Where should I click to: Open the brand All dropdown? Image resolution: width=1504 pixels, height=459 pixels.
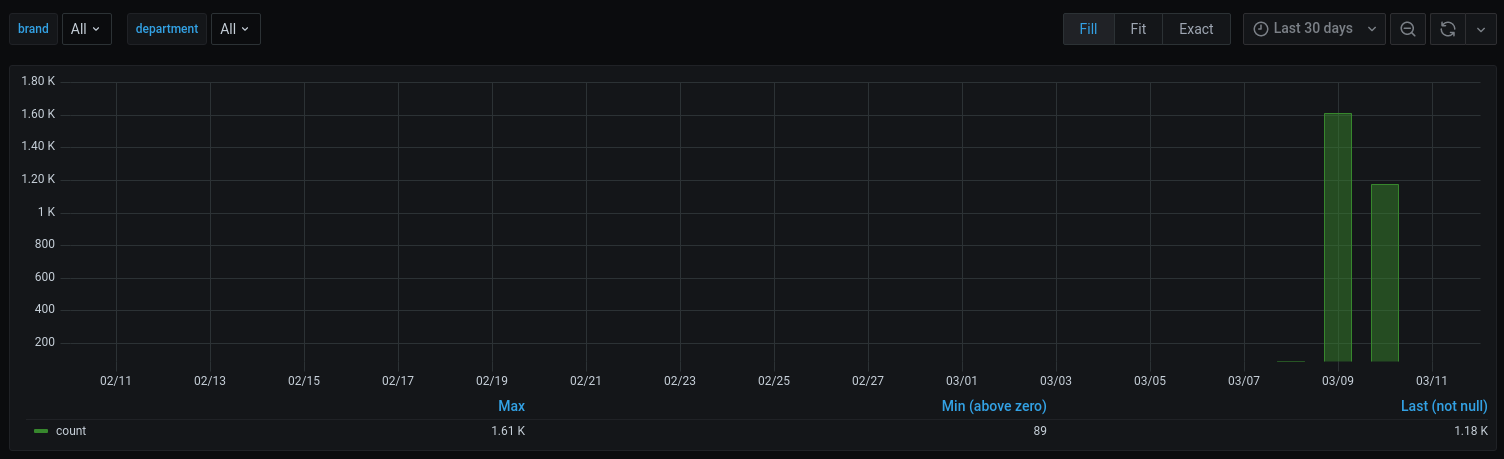[x=87, y=29]
